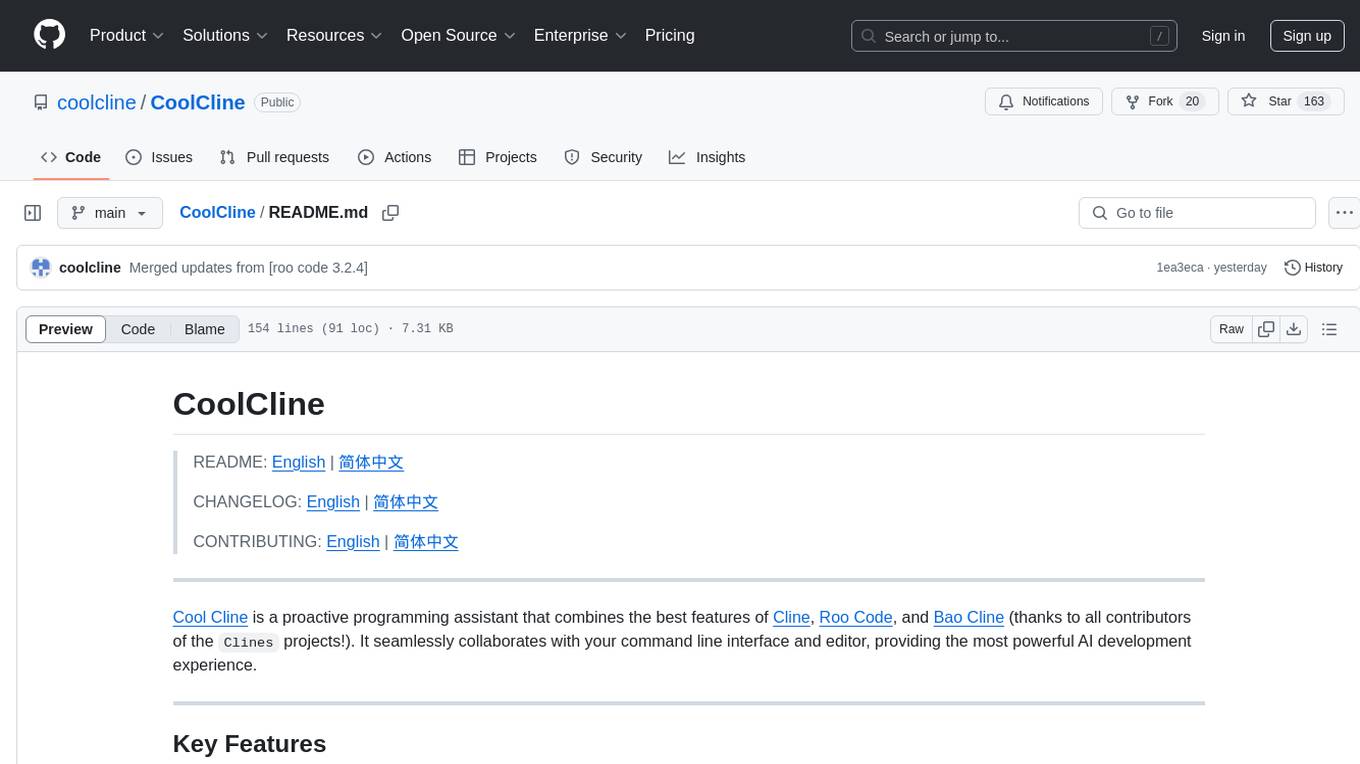The width and height of the screenshot is (1360, 764).
Task: Switch to the Code view mode
Action: 138,329
